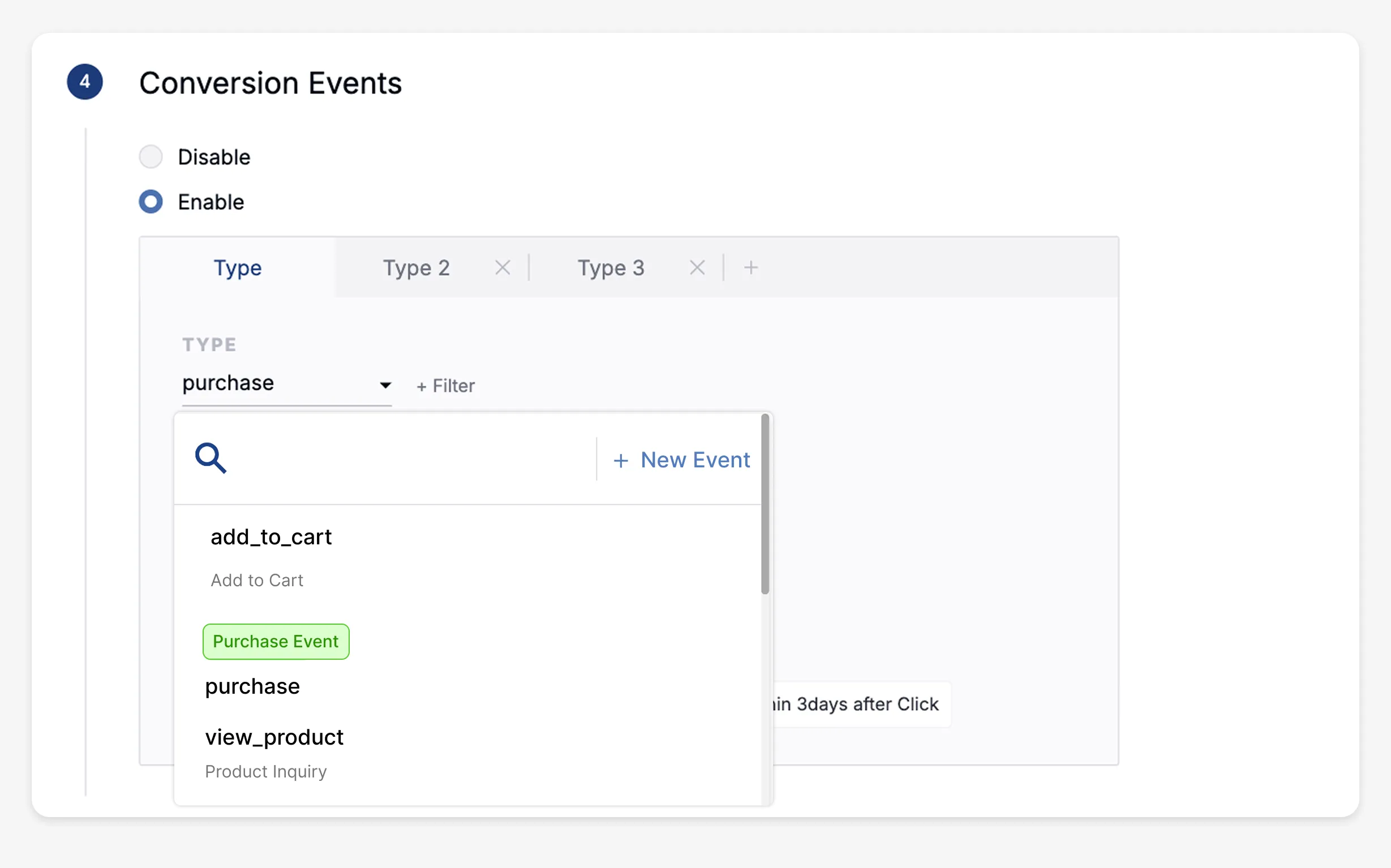The width and height of the screenshot is (1391, 868).
Task: Click the Add to Cart description
Action: [256, 581]
